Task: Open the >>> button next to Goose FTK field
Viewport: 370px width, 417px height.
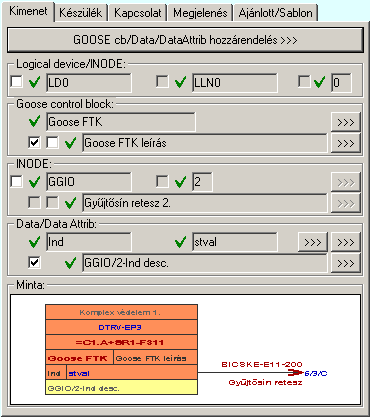Action: [x=346, y=122]
